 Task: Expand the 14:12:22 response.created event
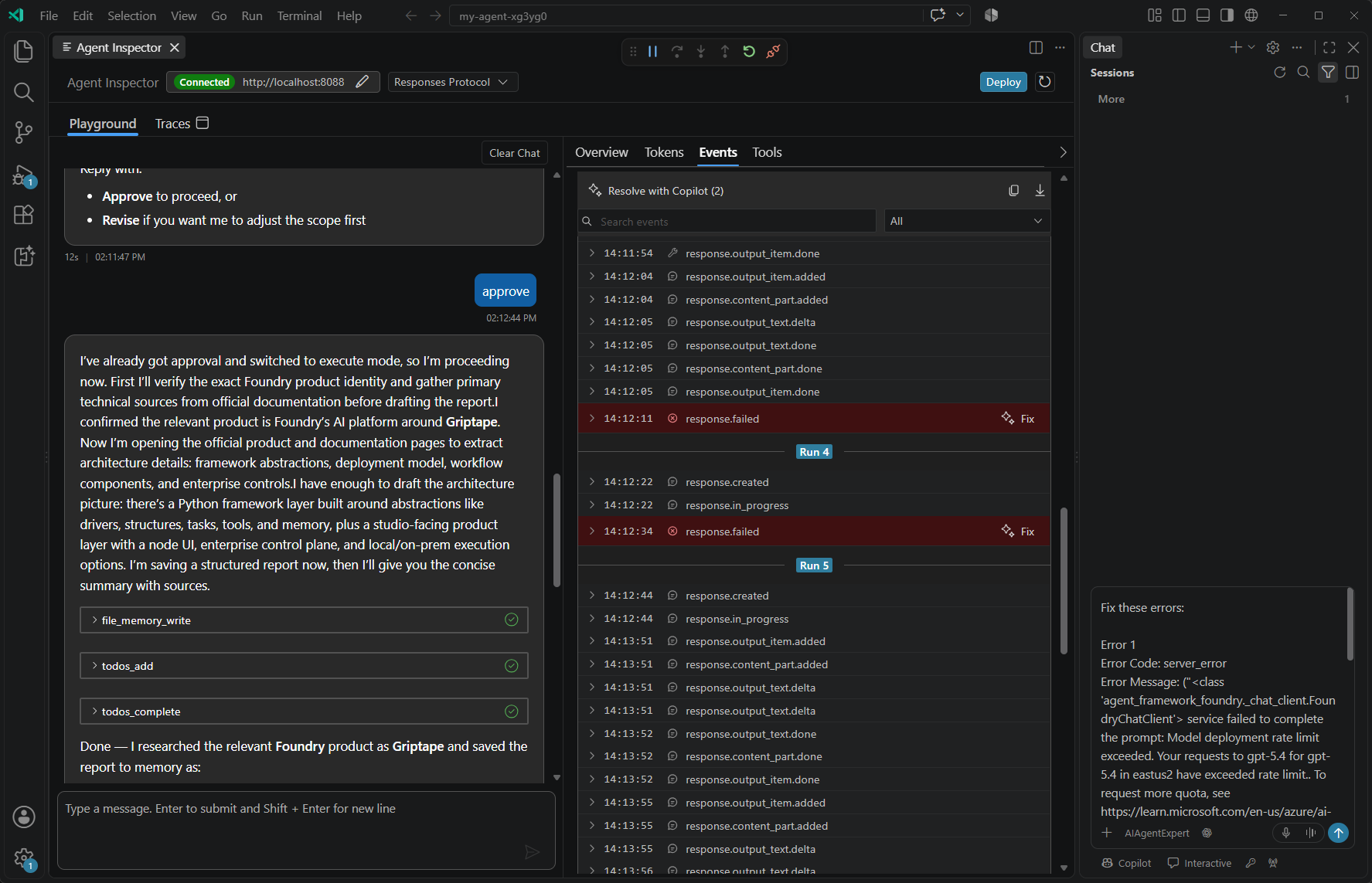coord(591,481)
